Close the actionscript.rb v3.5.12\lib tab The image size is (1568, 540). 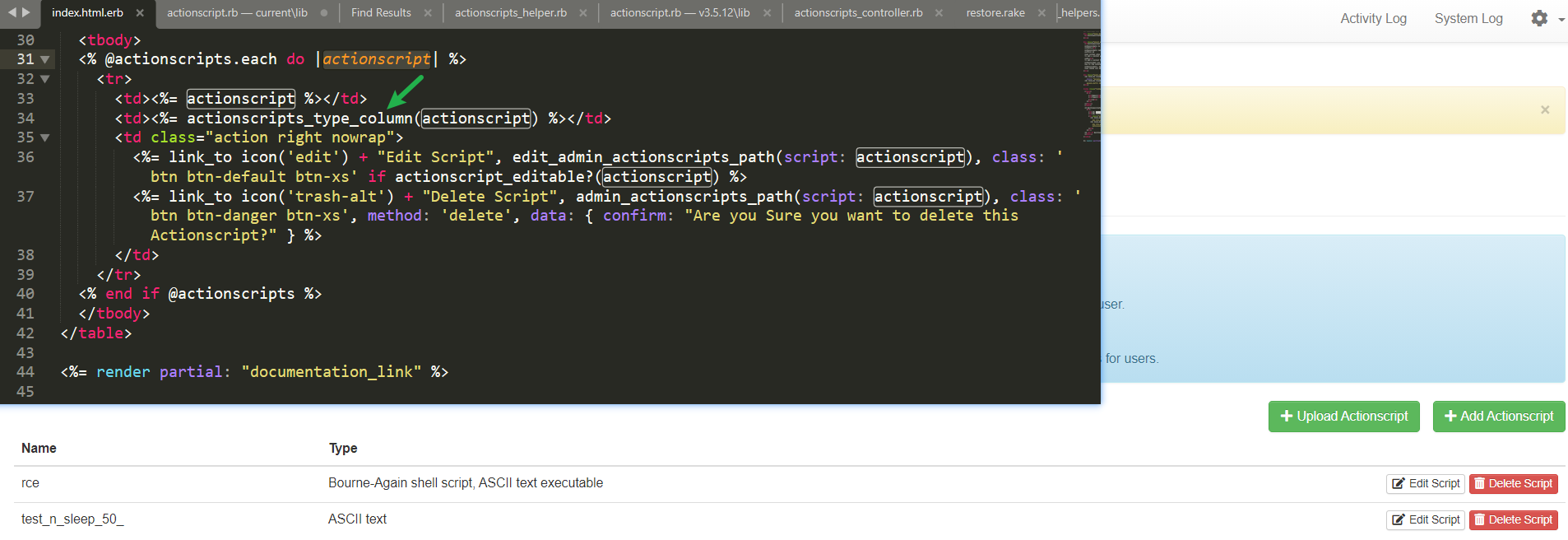pyautogui.click(x=767, y=13)
